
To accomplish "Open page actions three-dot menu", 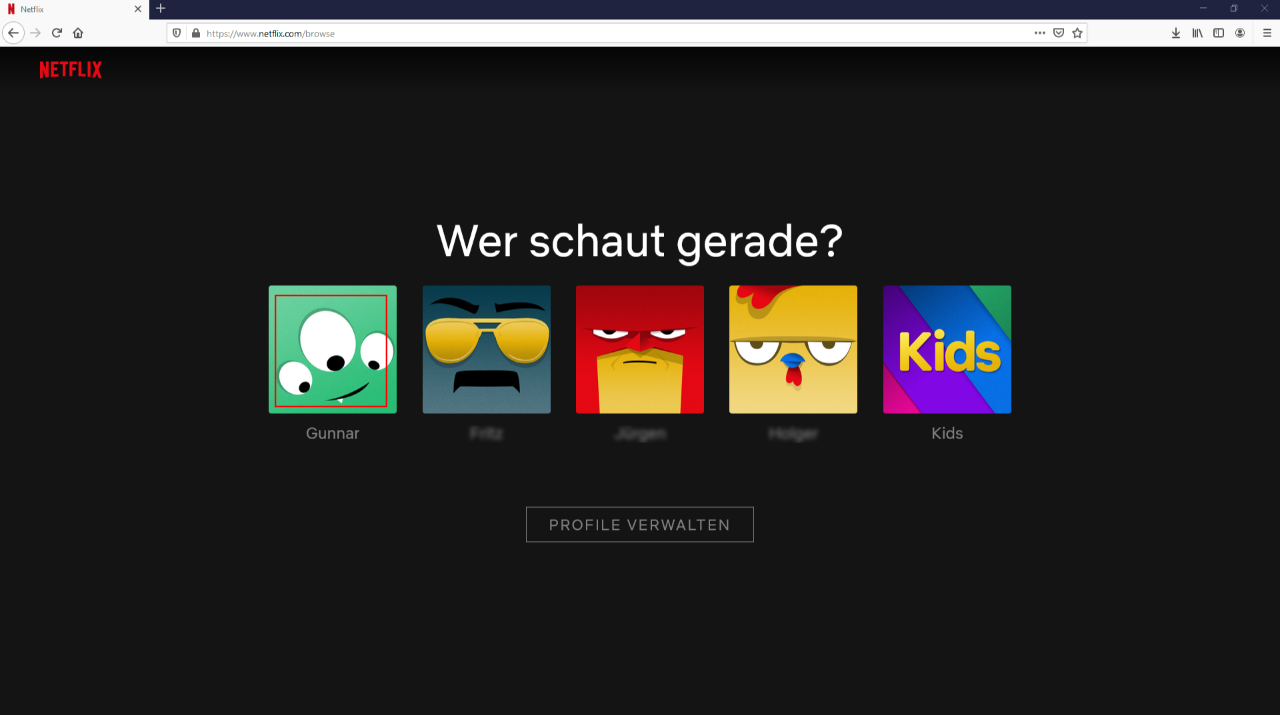I will pos(1040,33).
